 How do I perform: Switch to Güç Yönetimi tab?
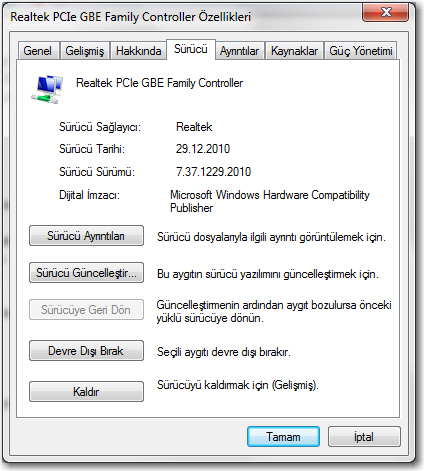tap(361, 51)
